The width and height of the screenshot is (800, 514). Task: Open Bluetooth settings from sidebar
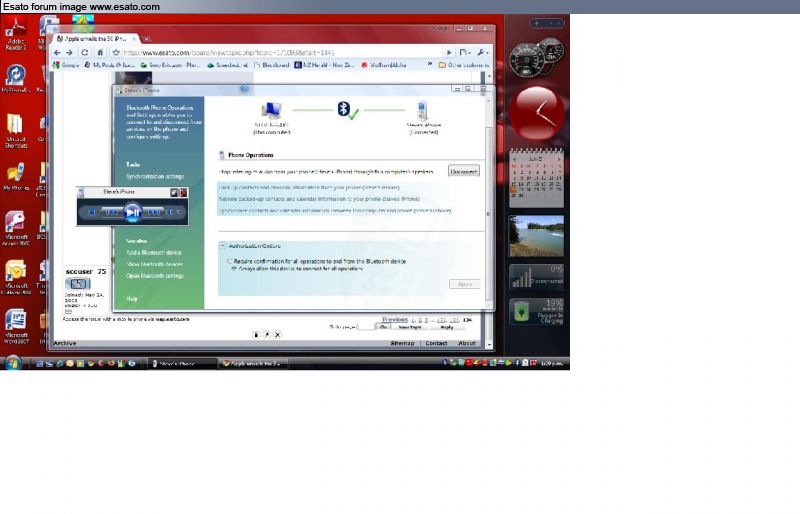(x=155, y=276)
